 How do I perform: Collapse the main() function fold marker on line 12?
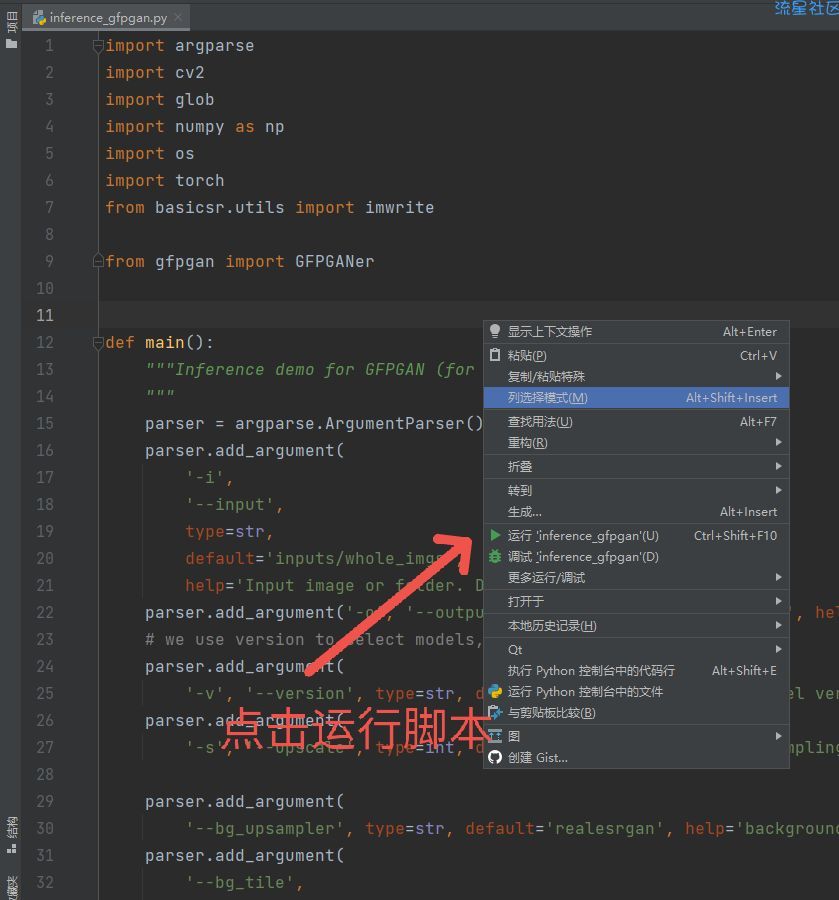point(98,343)
